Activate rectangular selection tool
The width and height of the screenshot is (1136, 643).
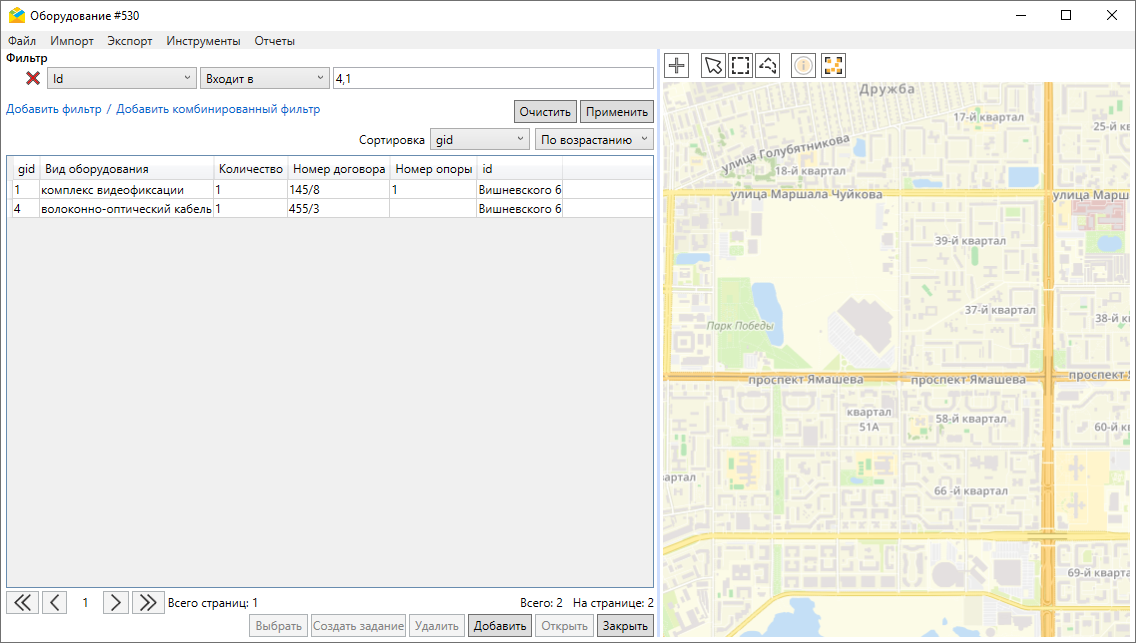click(x=740, y=66)
